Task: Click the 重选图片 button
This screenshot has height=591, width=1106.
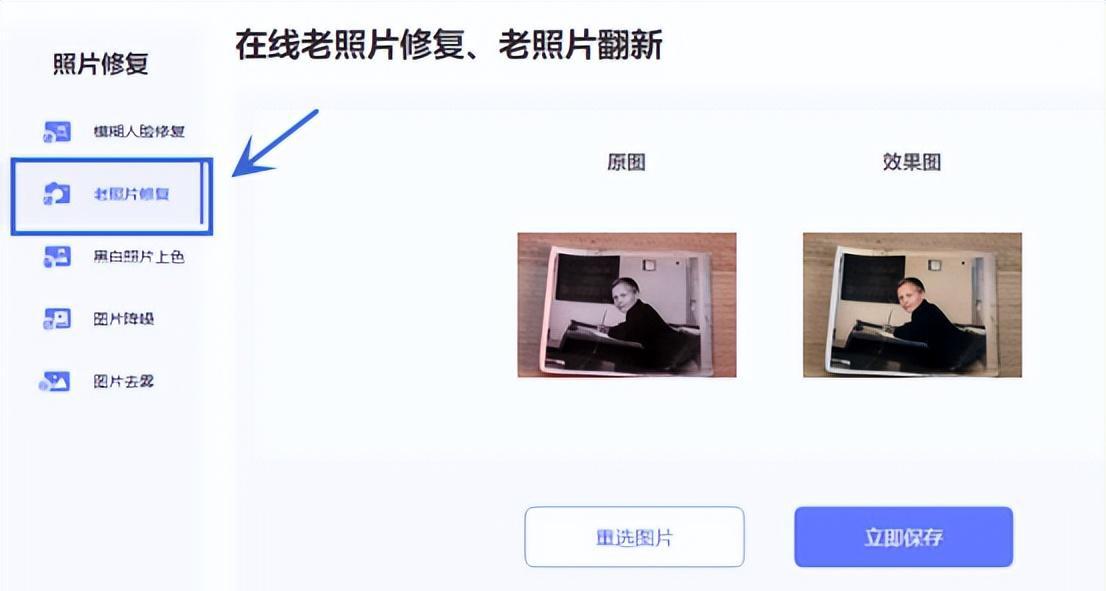Action: 634,537
